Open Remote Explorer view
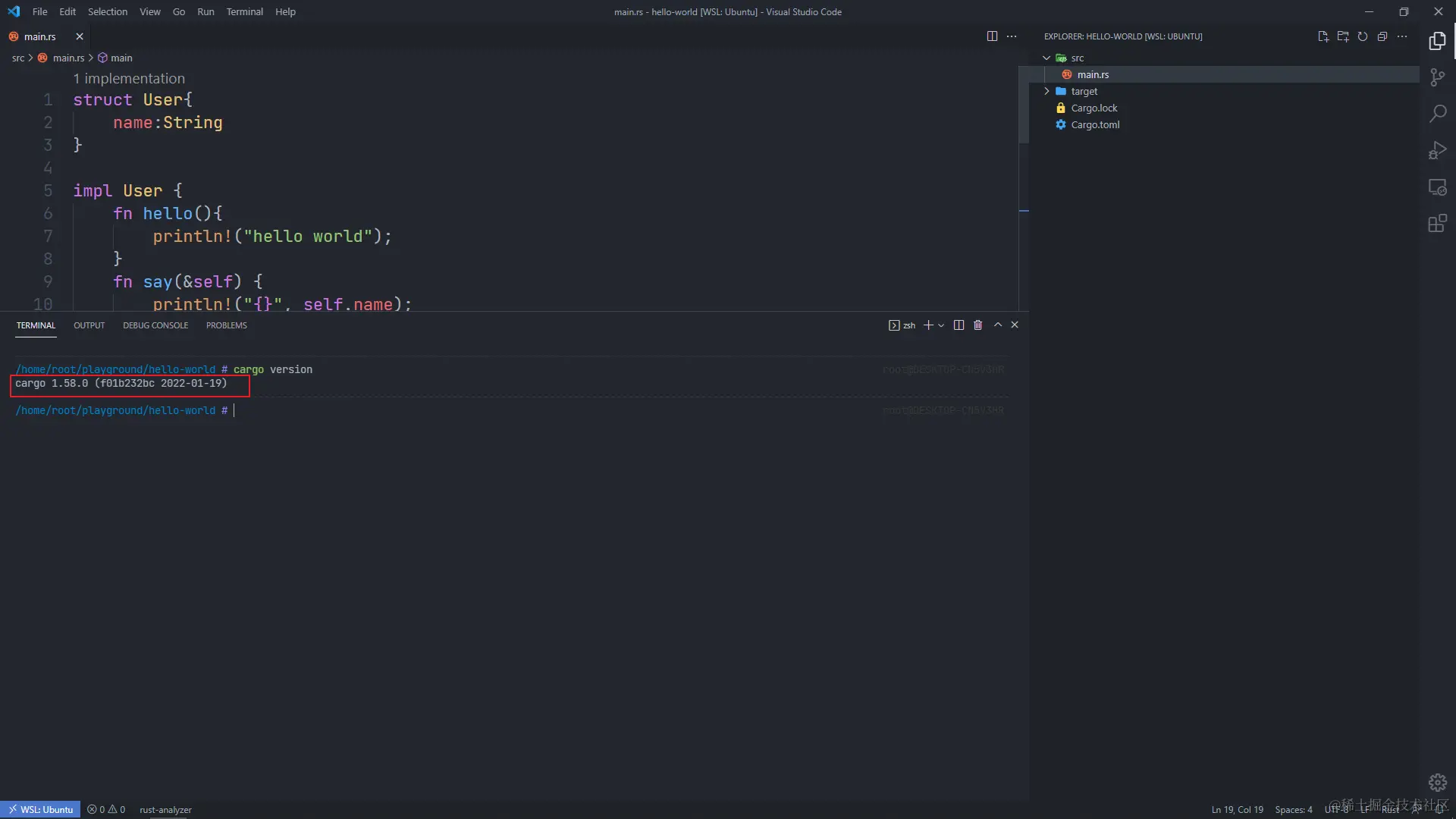Viewport: 1456px width, 819px height. [x=1437, y=187]
